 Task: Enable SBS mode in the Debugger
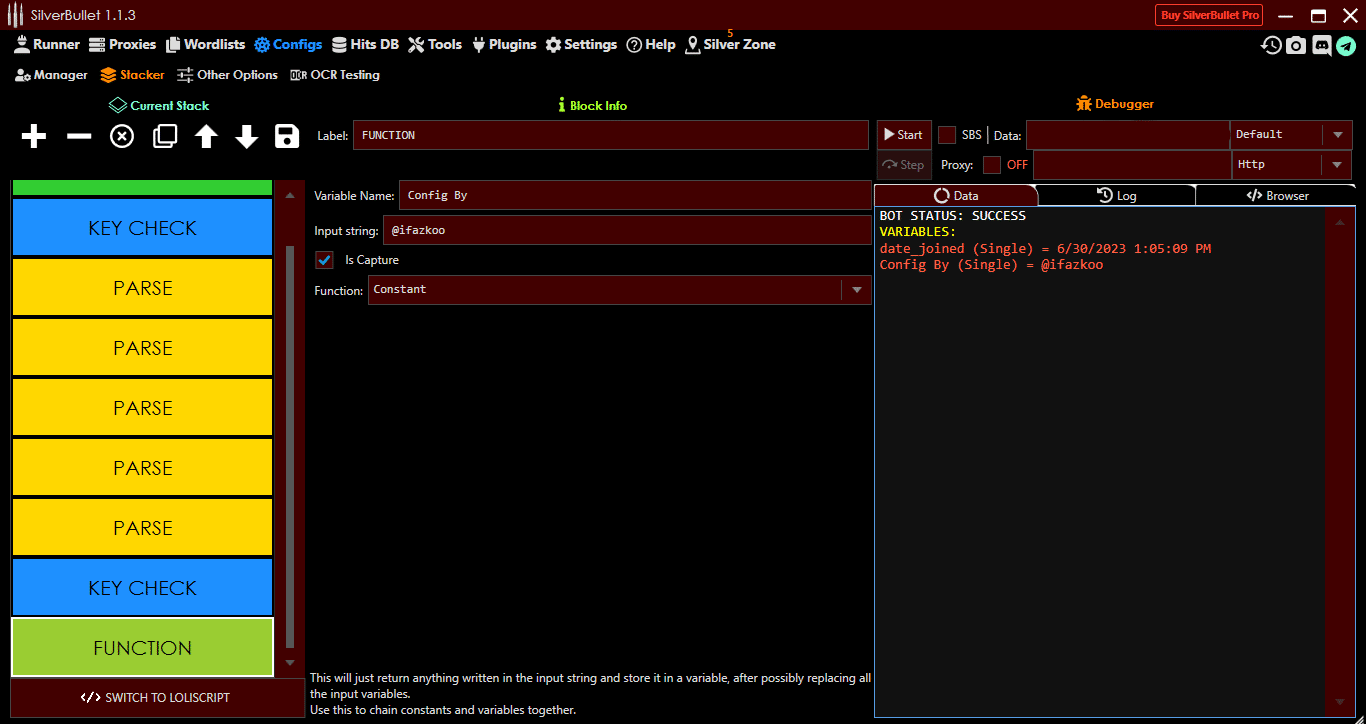pyautogui.click(x=946, y=134)
